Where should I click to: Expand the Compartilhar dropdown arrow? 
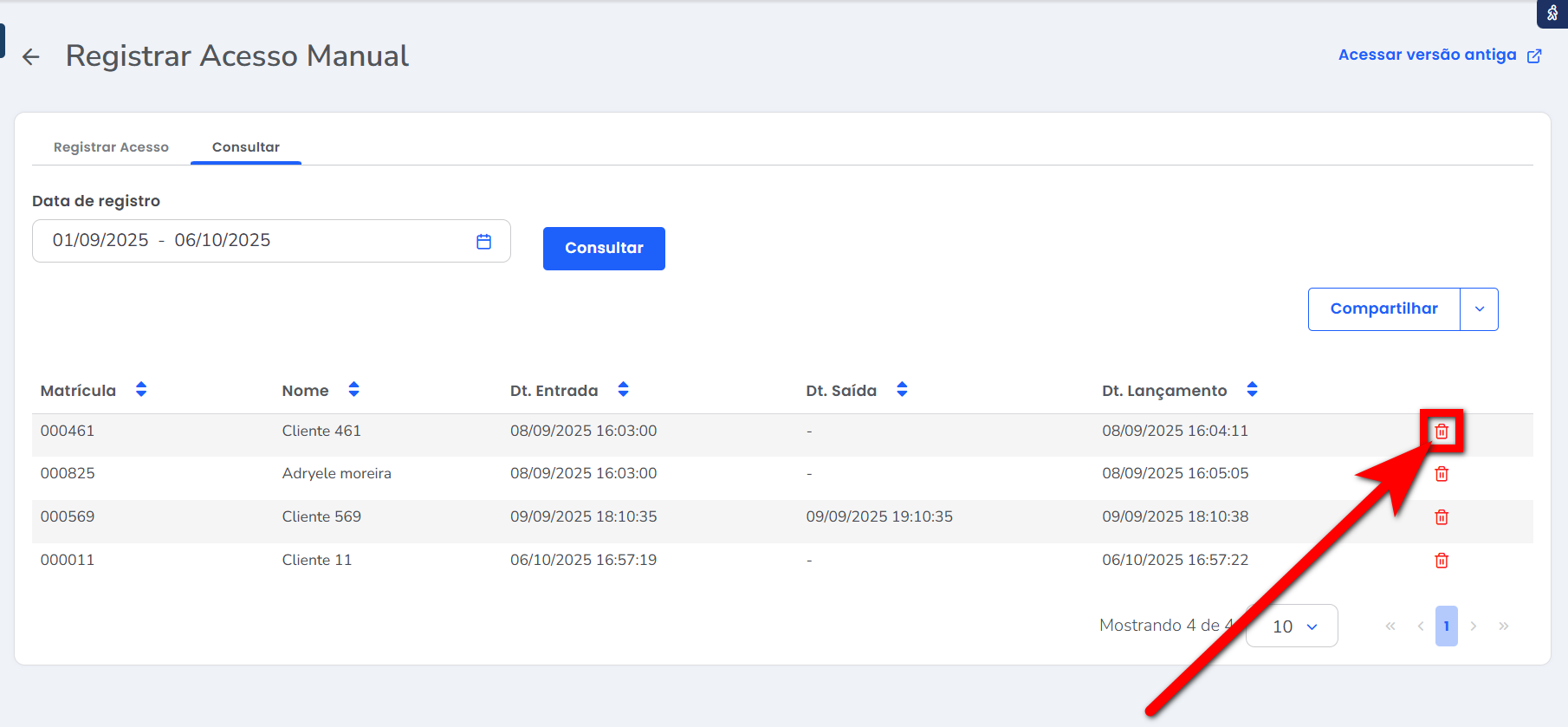1479,309
